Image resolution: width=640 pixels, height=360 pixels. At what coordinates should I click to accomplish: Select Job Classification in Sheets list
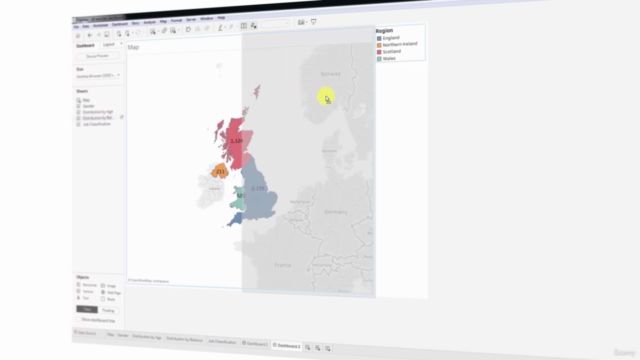(x=96, y=124)
